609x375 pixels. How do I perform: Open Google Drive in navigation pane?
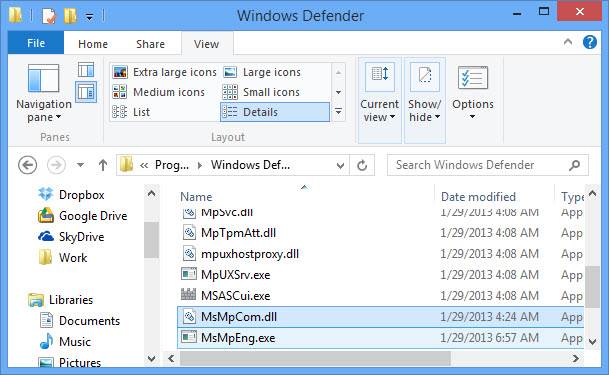[82, 215]
